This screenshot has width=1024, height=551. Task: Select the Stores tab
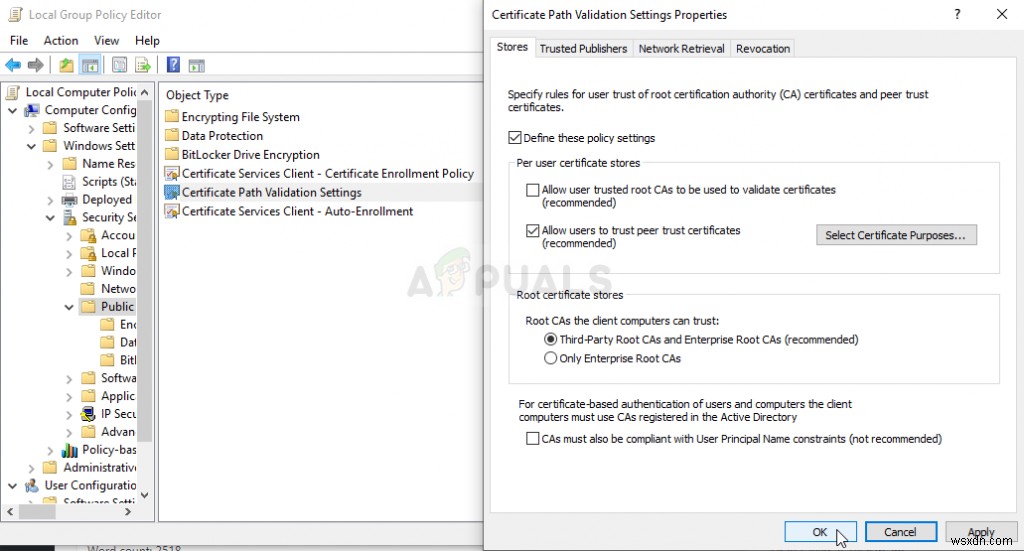pos(512,47)
